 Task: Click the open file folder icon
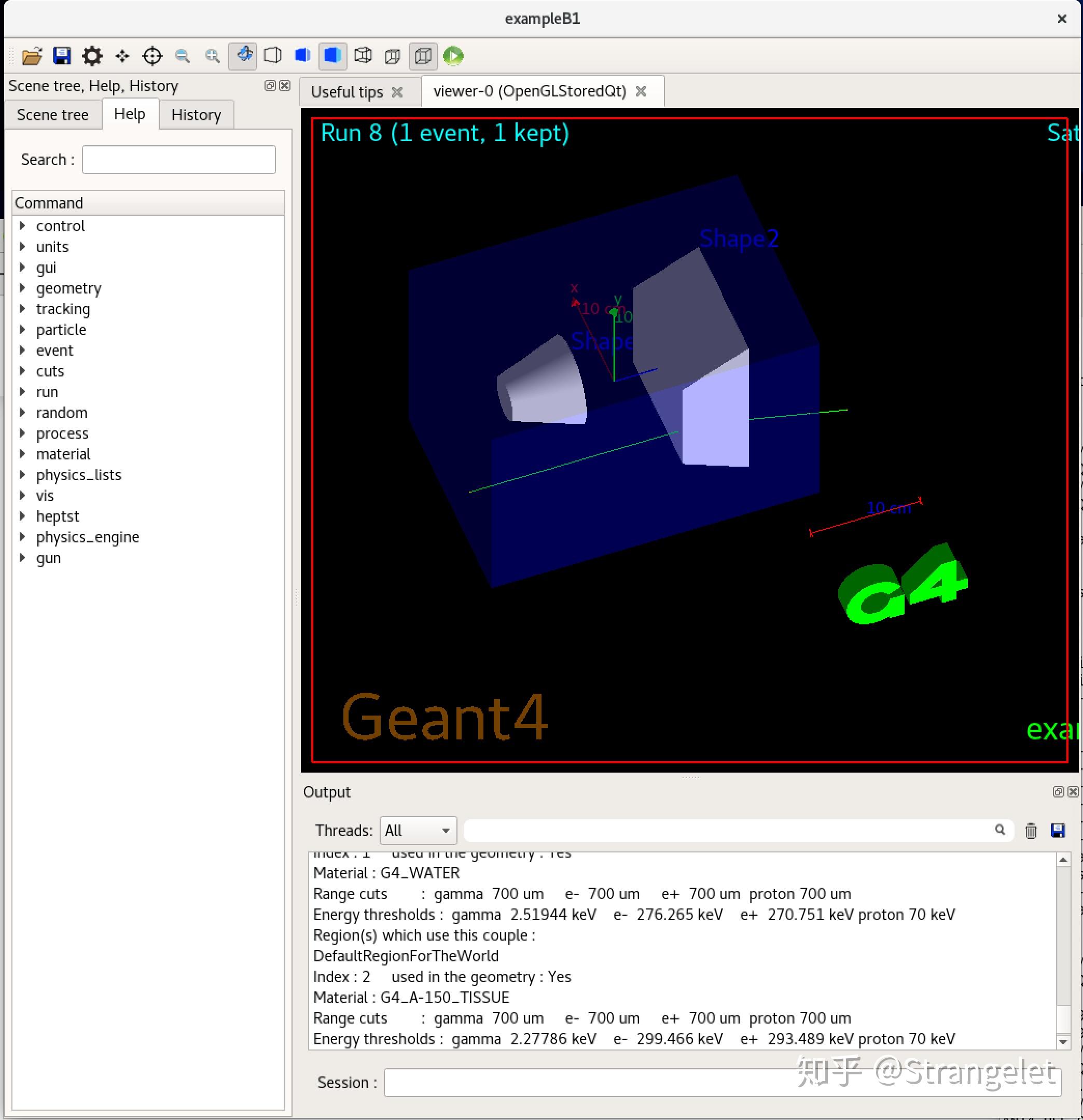(32, 56)
